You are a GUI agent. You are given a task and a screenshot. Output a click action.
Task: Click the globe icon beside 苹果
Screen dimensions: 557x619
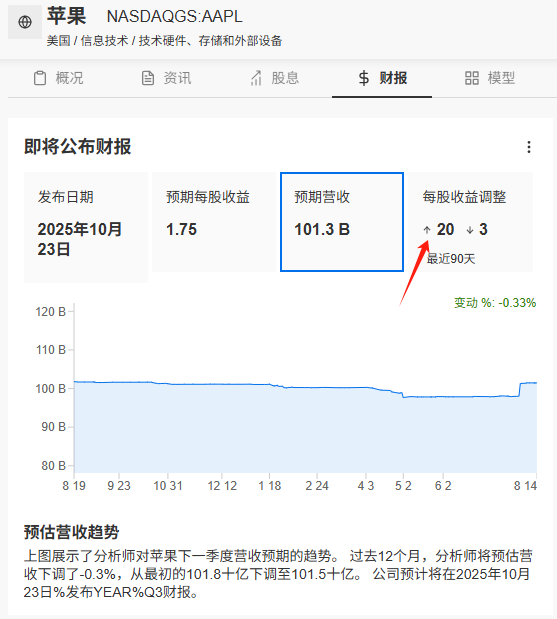tap(25, 22)
